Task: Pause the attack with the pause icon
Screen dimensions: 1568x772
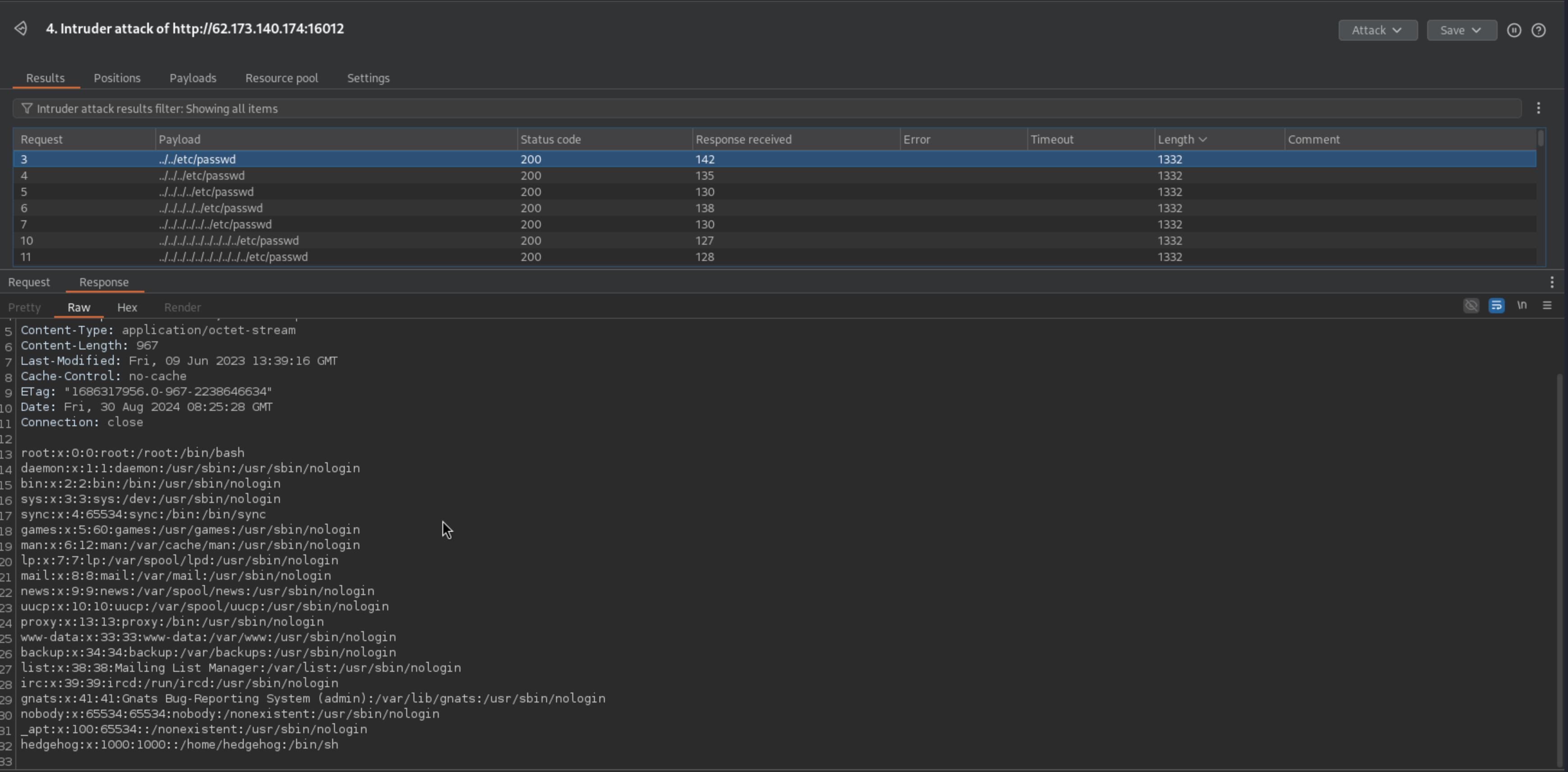Action: [x=1514, y=30]
